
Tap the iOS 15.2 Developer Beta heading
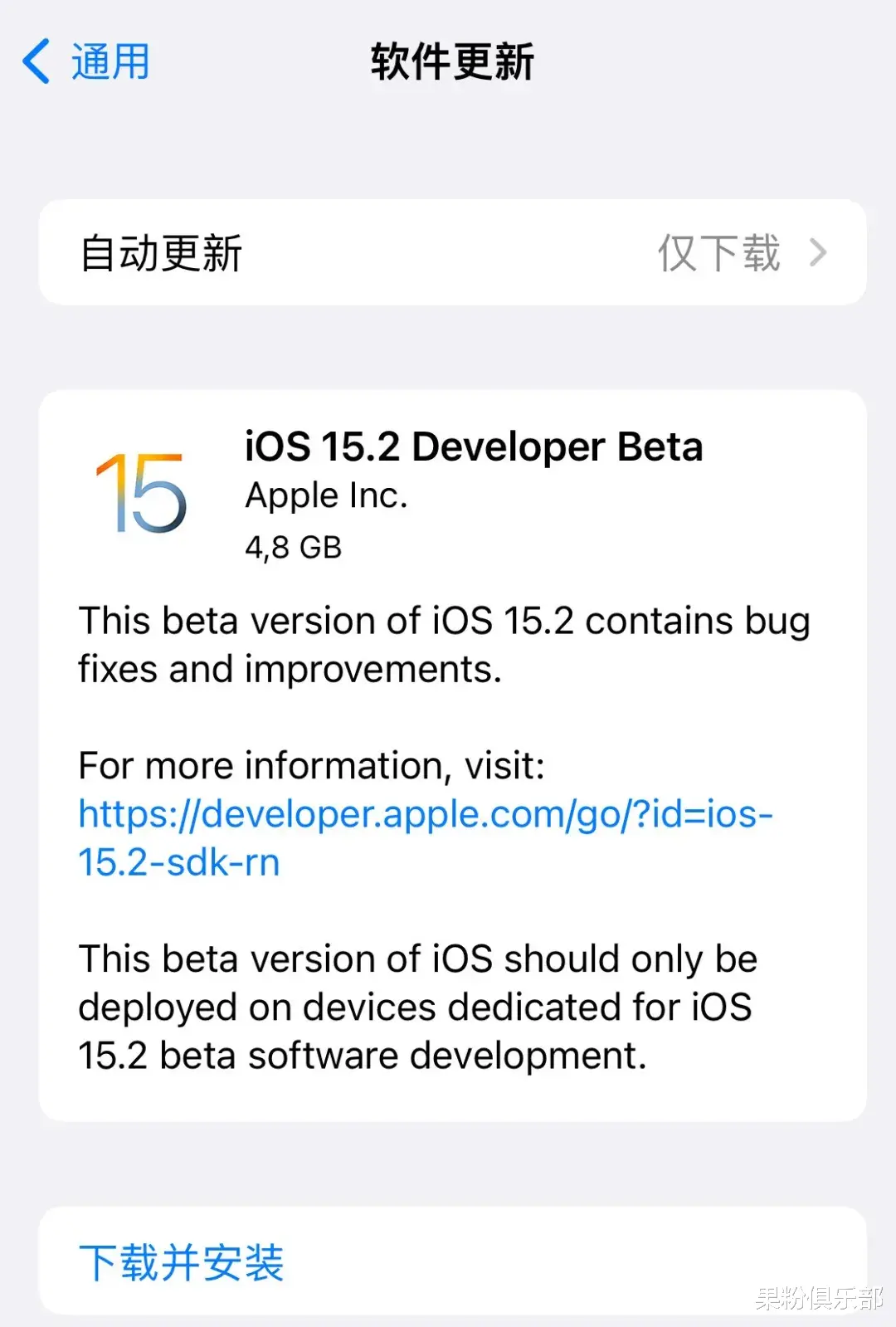(x=473, y=446)
